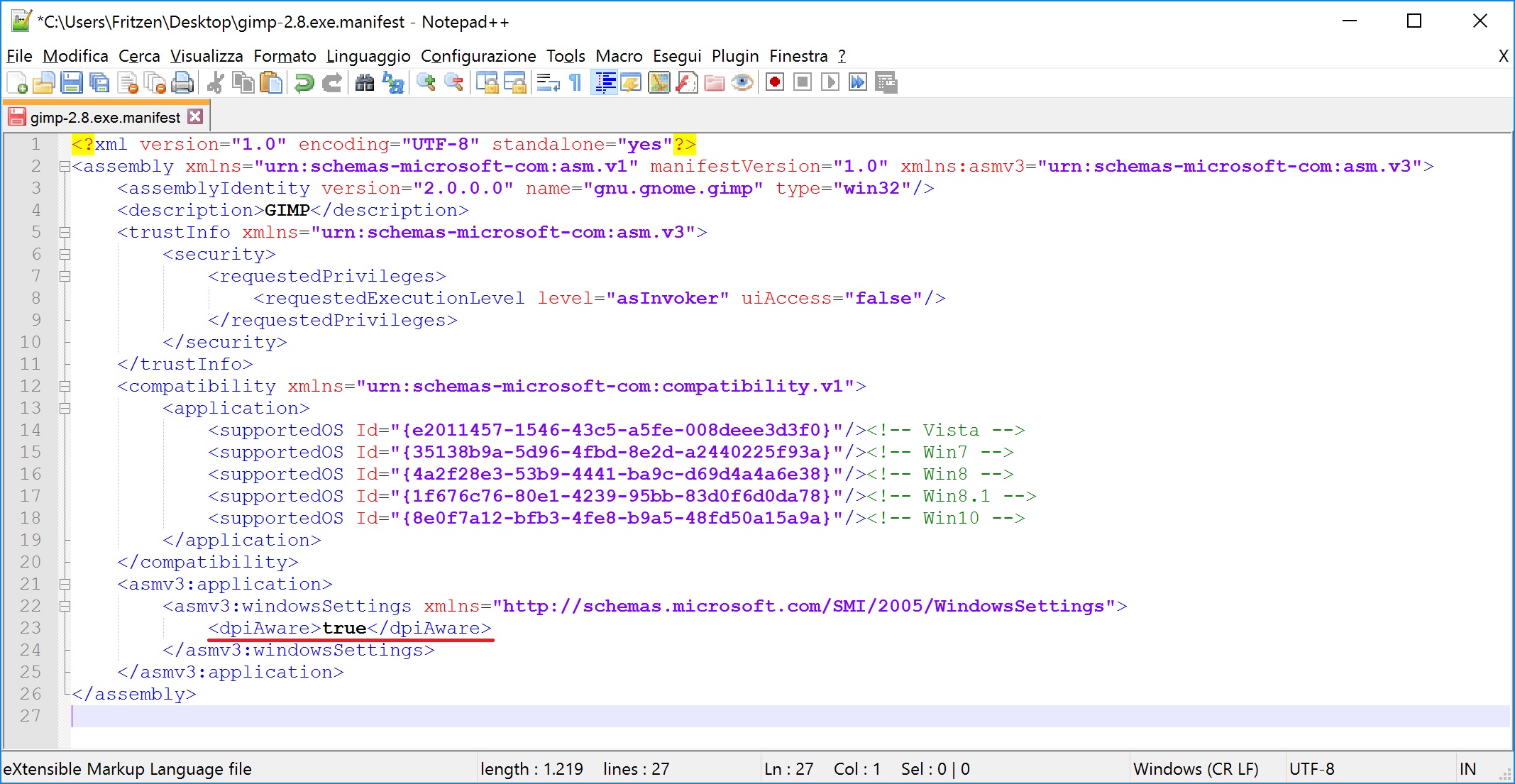Click the Redo arrow icon

(331, 83)
